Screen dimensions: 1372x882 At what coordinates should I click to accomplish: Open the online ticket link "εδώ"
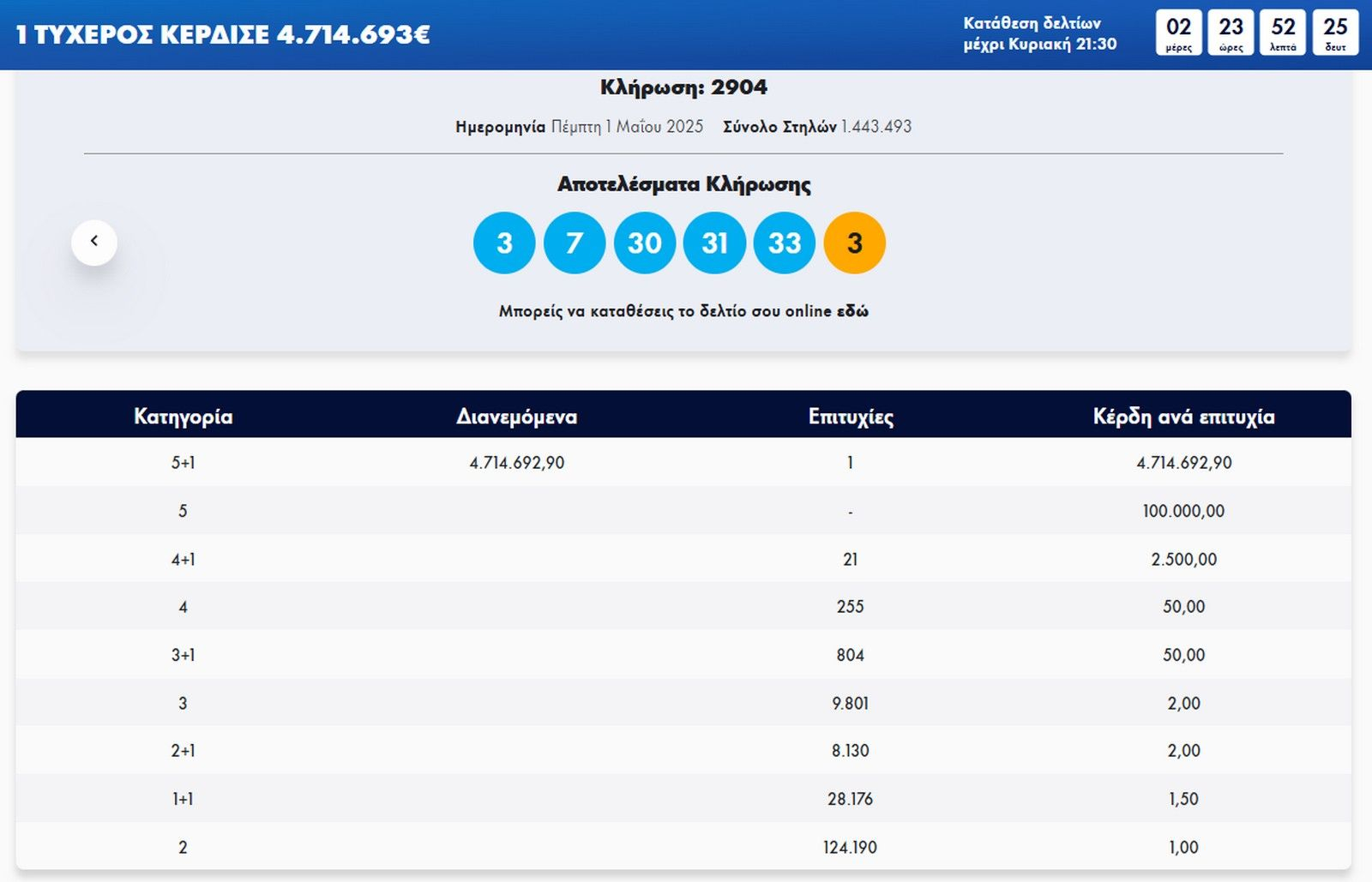point(852,311)
